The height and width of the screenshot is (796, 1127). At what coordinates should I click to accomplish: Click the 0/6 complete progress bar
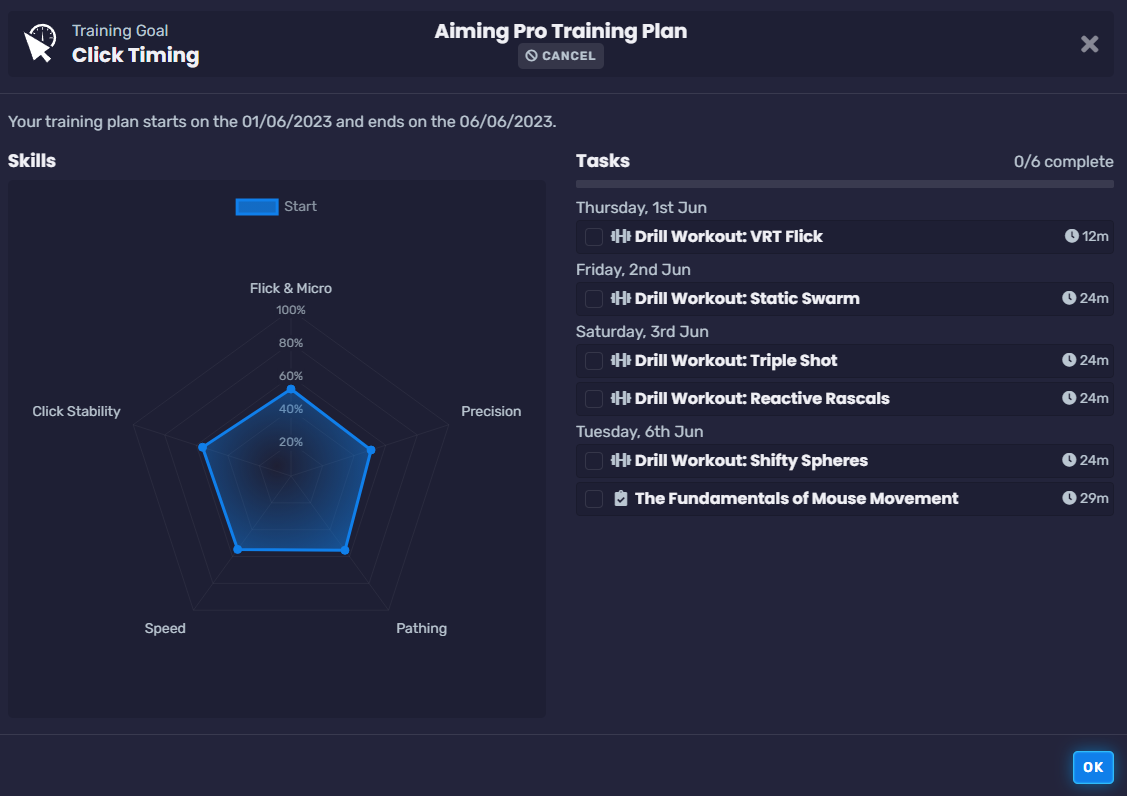click(x=844, y=184)
